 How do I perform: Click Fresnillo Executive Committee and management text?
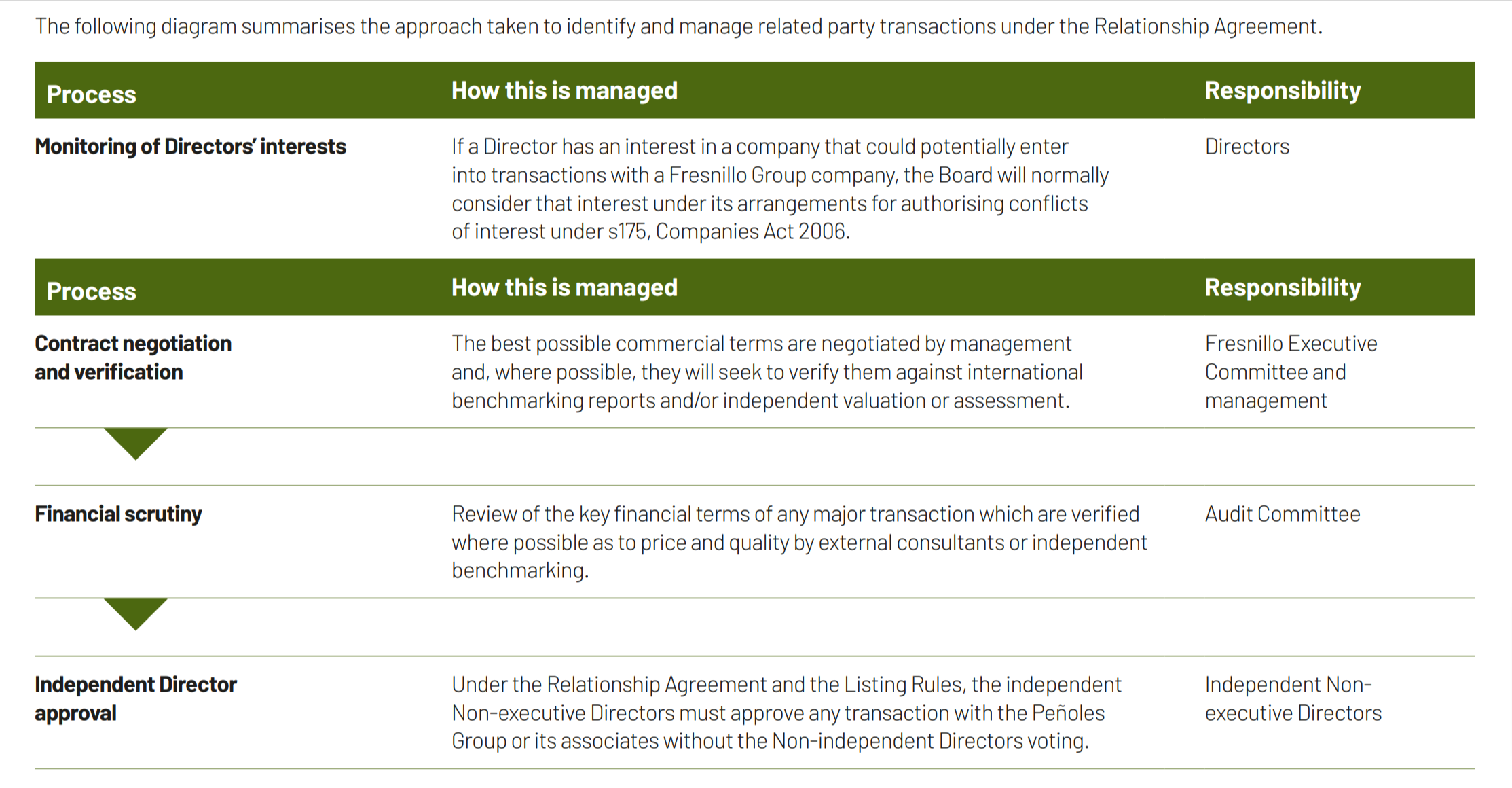coord(1291,372)
